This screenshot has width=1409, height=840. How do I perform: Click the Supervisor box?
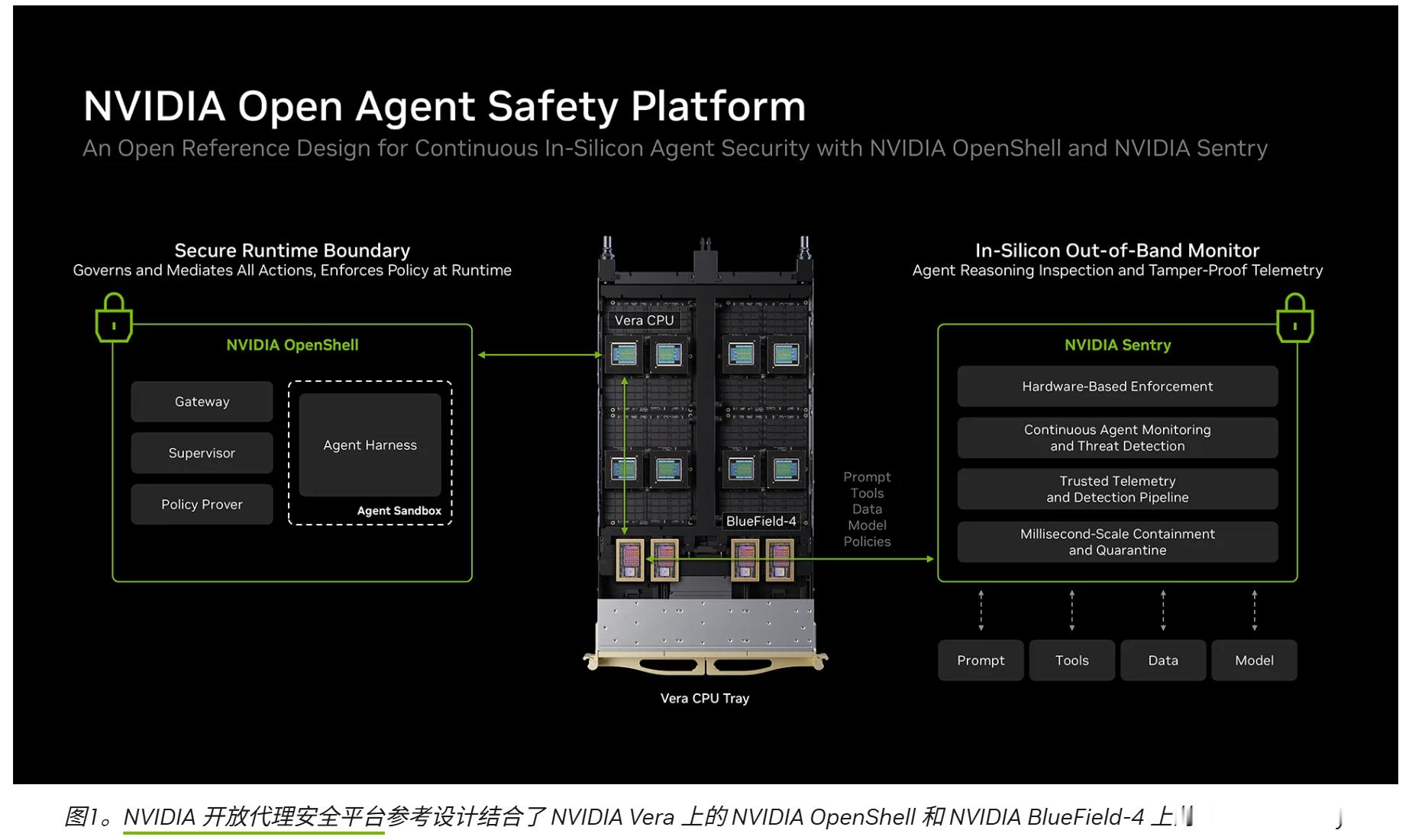click(202, 453)
